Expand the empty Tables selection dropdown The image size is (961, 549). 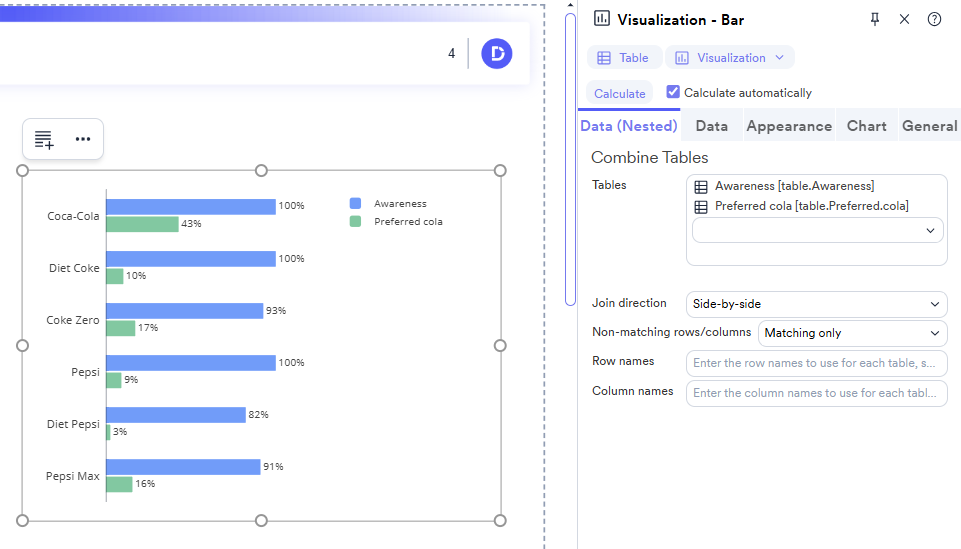coord(817,230)
